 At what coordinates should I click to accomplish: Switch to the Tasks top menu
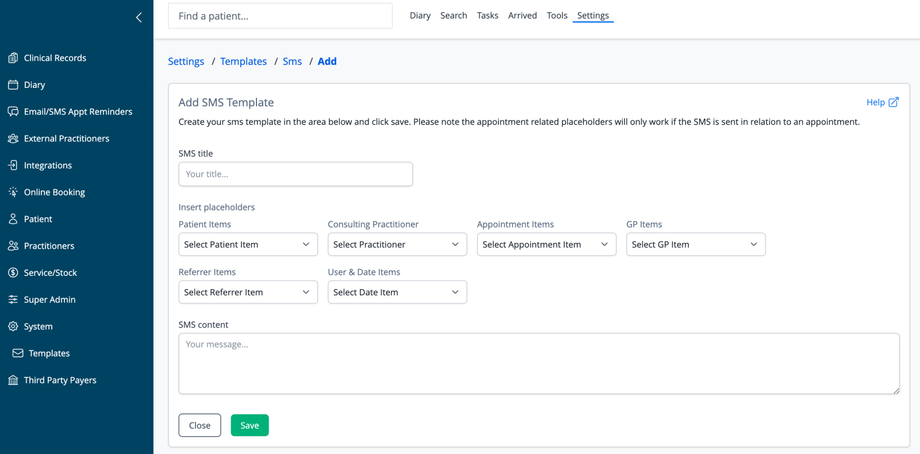(487, 16)
